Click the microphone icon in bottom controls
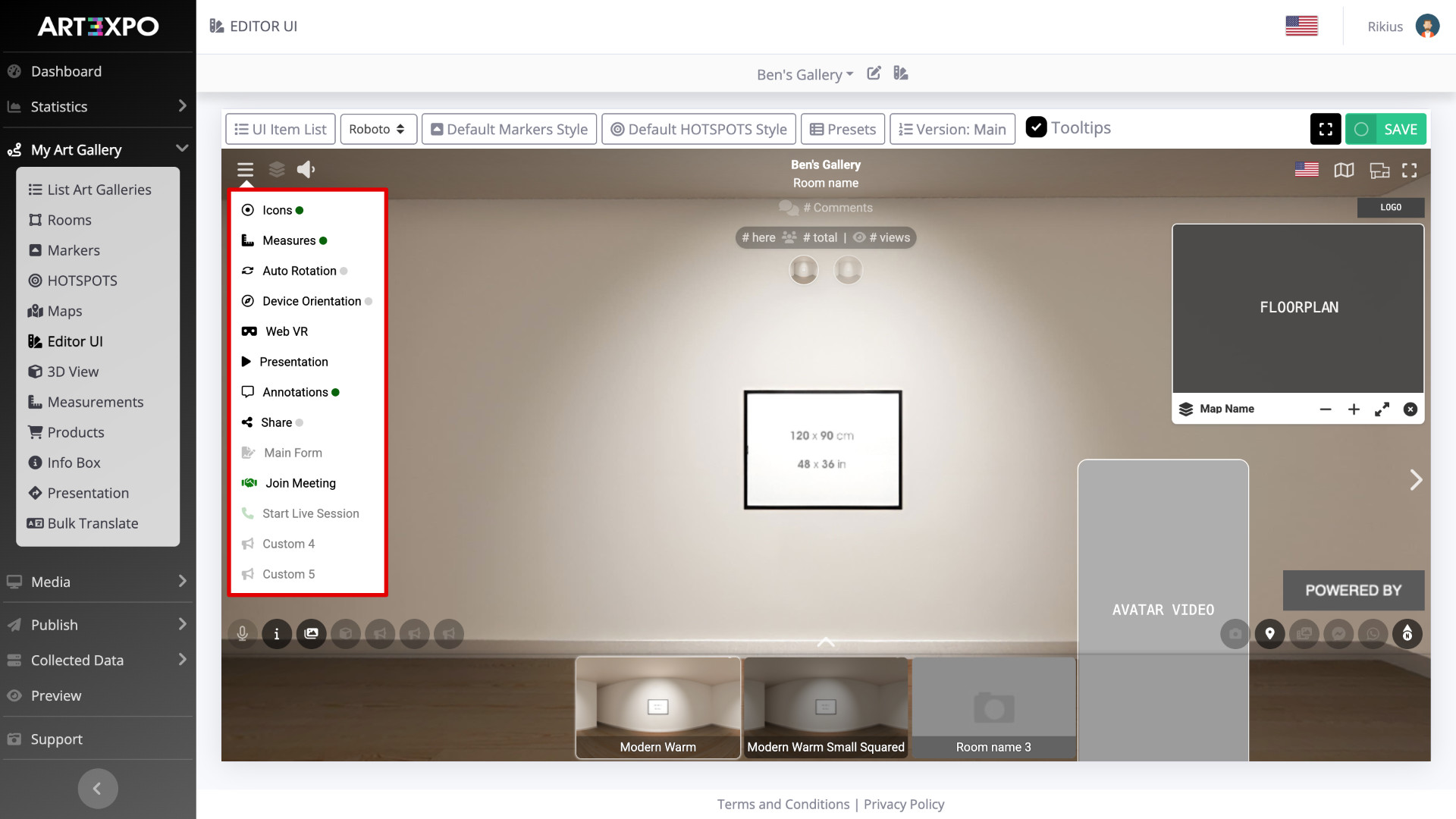The width and height of the screenshot is (1456, 819). click(x=243, y=634)
